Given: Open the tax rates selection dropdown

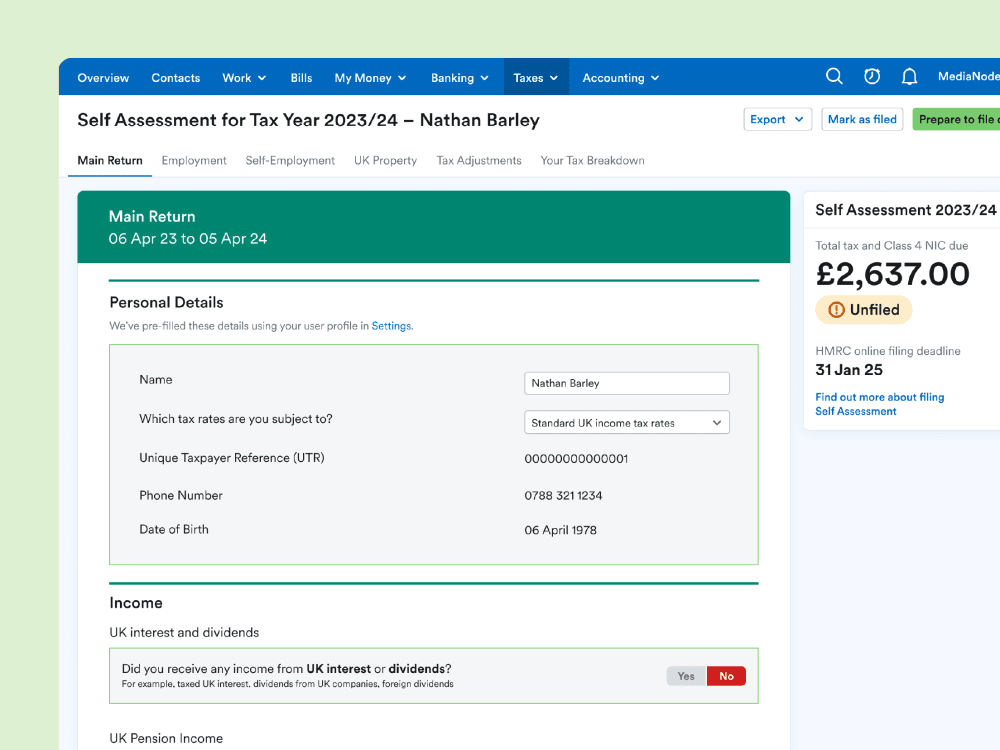Looking at the screenshot, I should coord(626,422).
